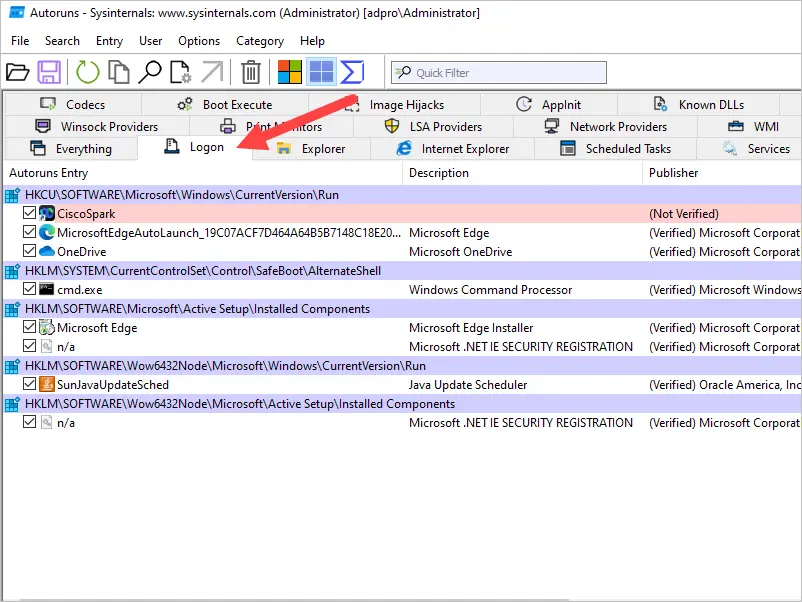Open the File menu
The image size is (802, 602).
click(20, 41)
